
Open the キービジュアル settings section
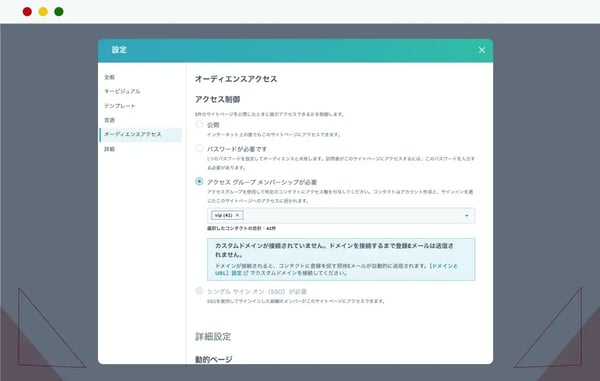pos(122,91)
